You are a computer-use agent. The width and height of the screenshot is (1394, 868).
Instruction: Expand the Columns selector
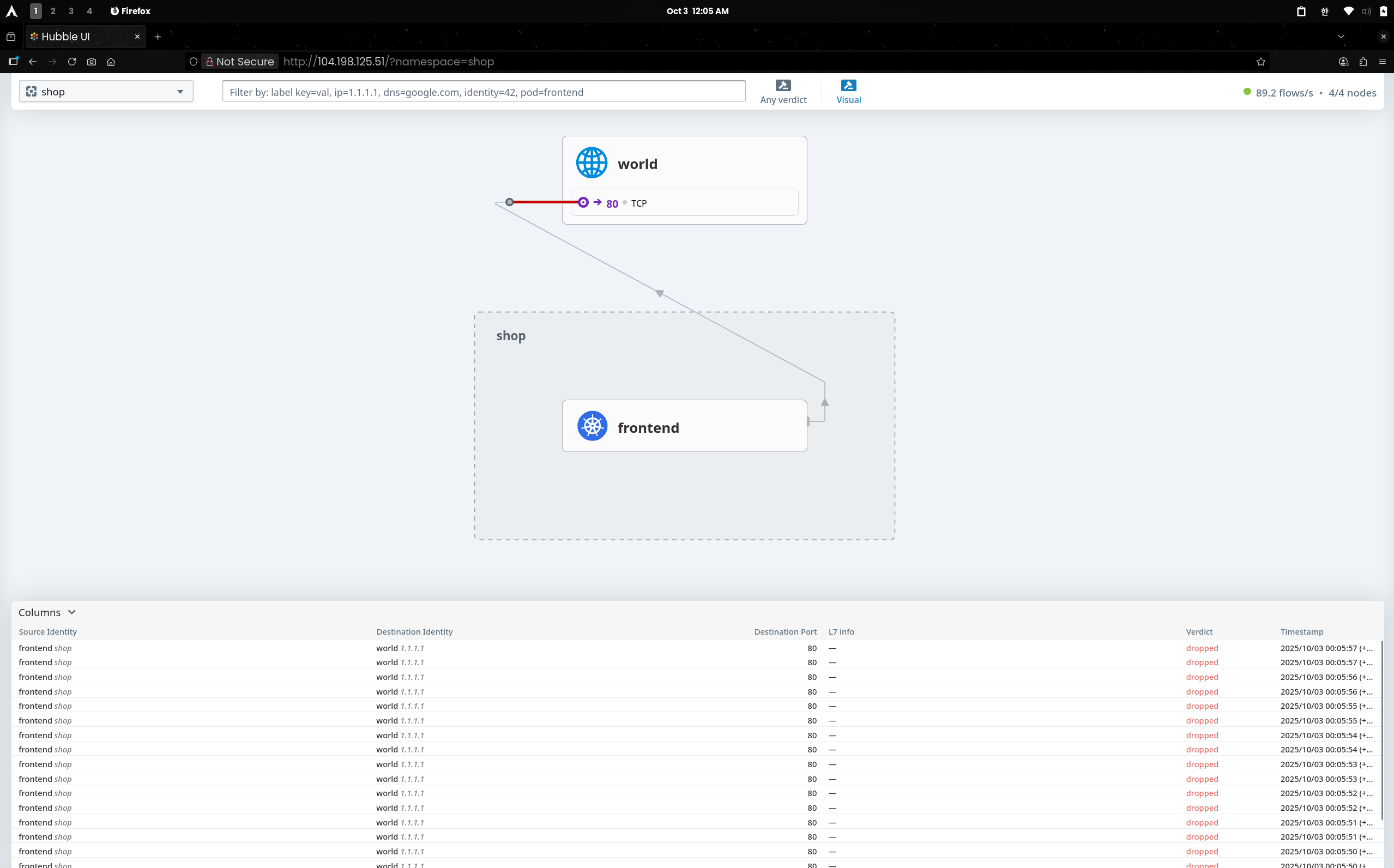pos(47,612)
